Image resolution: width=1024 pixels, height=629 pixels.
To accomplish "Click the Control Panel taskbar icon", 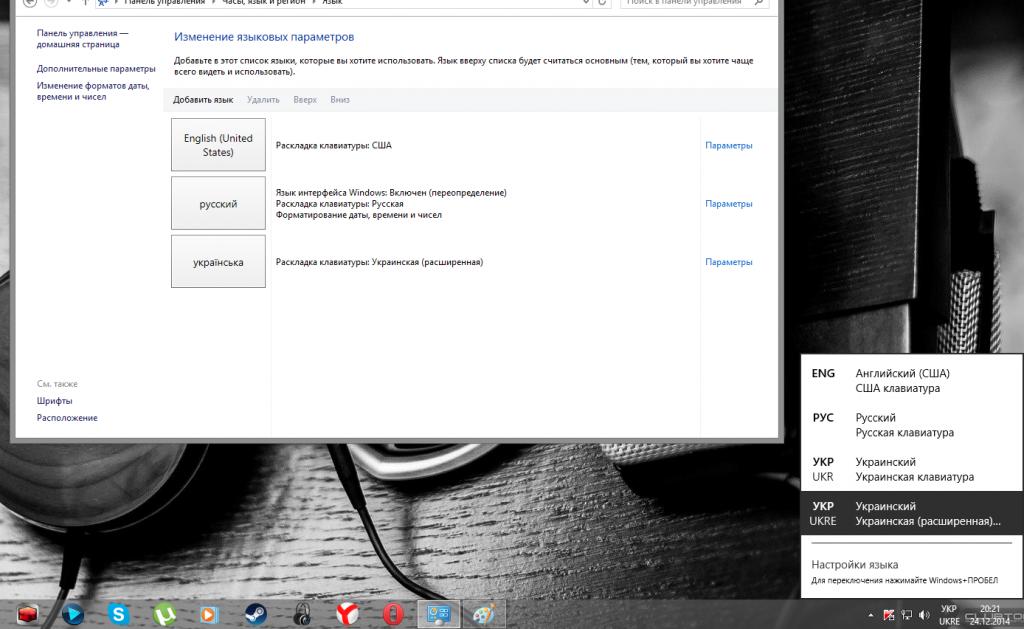I will [x=438, y=614].
